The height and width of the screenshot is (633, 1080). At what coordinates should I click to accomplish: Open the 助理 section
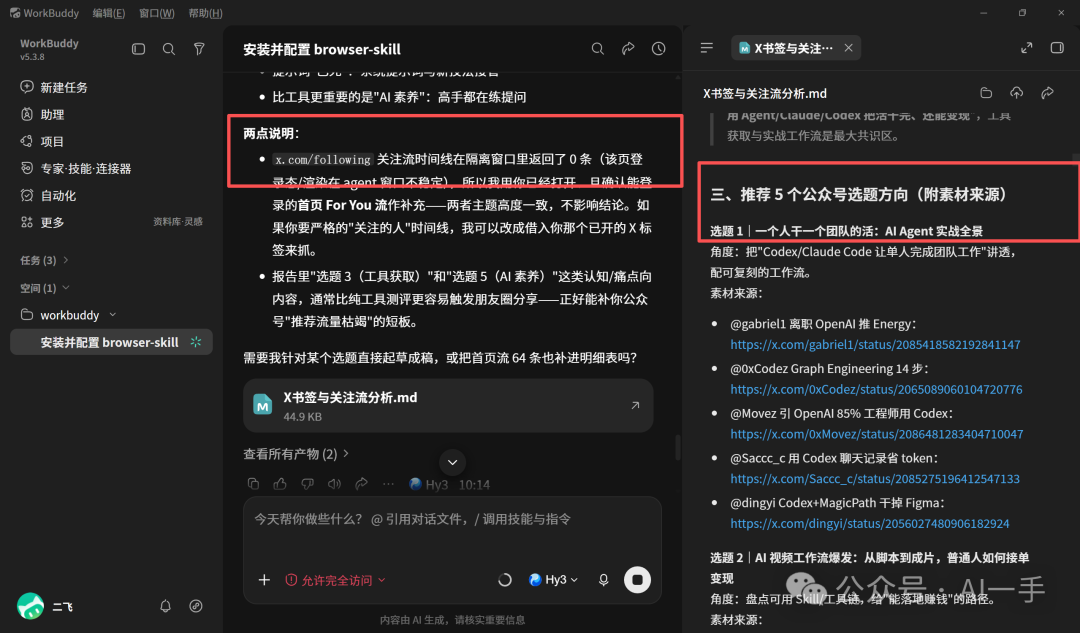click(42, 114)
